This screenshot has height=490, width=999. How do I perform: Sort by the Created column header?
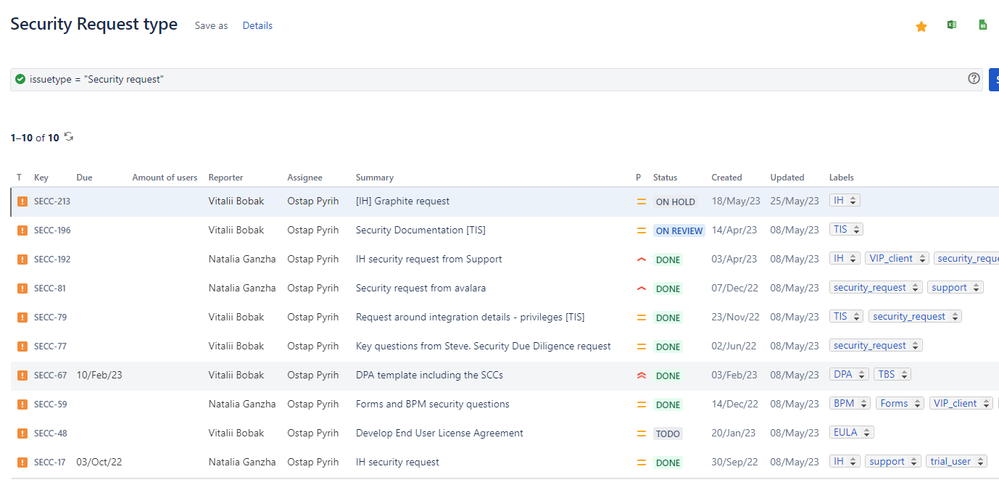click(x=727, y=178)
